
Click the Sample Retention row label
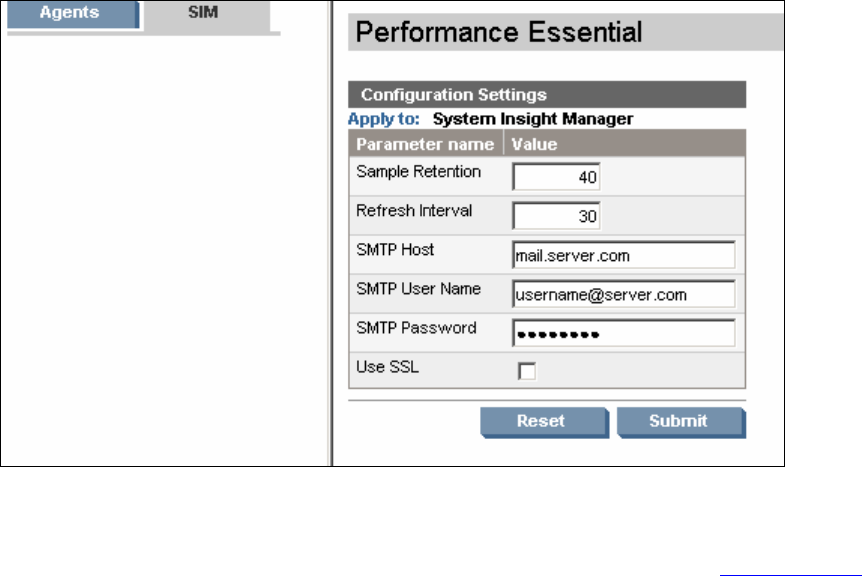419,172
